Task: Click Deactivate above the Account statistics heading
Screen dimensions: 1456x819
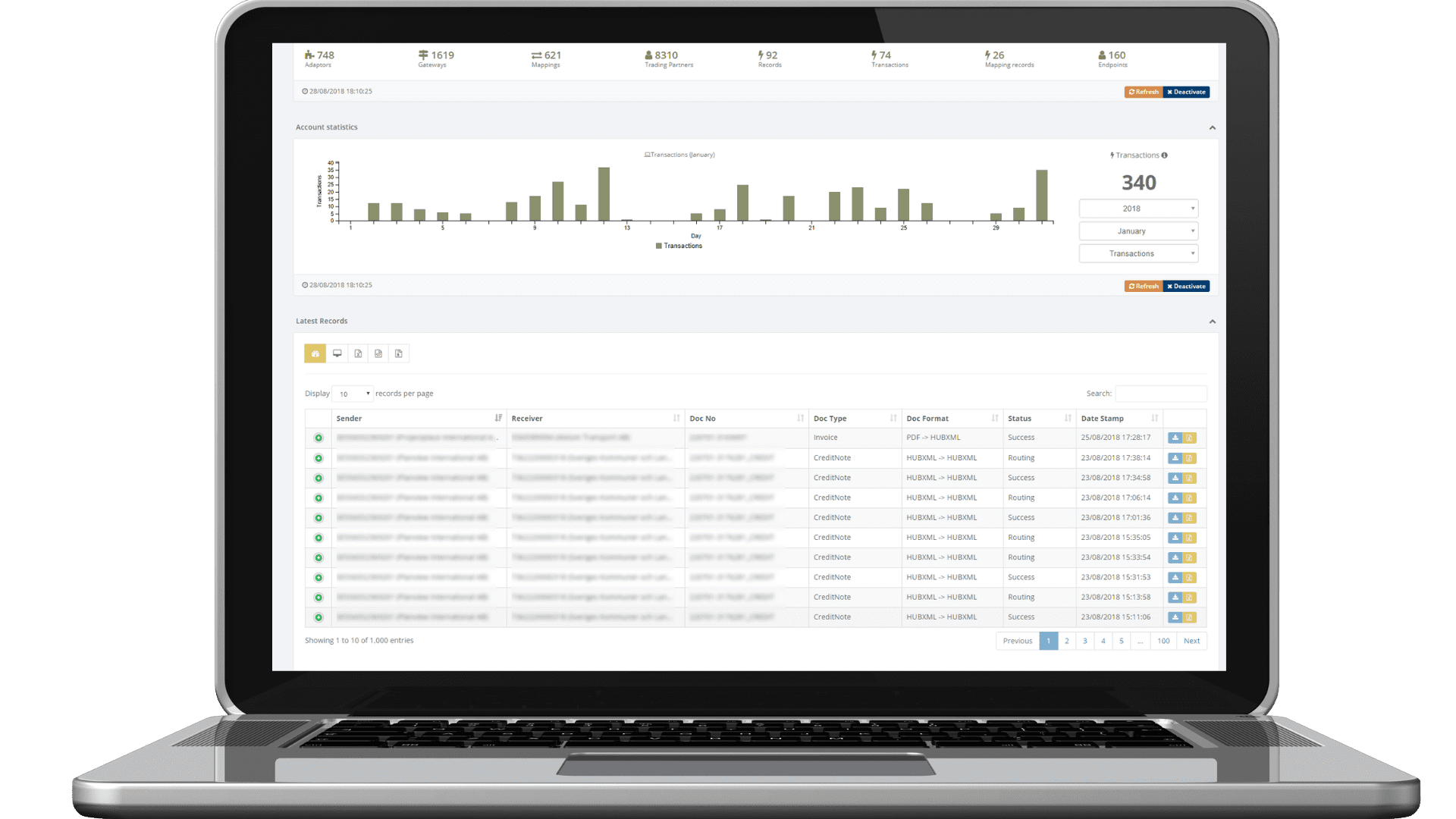Action: click(1186, 92)
